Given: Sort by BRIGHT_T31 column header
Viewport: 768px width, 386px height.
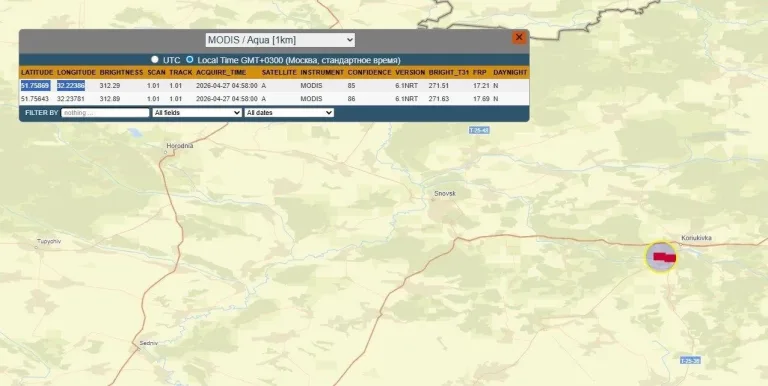Looking at the screenshot, I should 449,72.
